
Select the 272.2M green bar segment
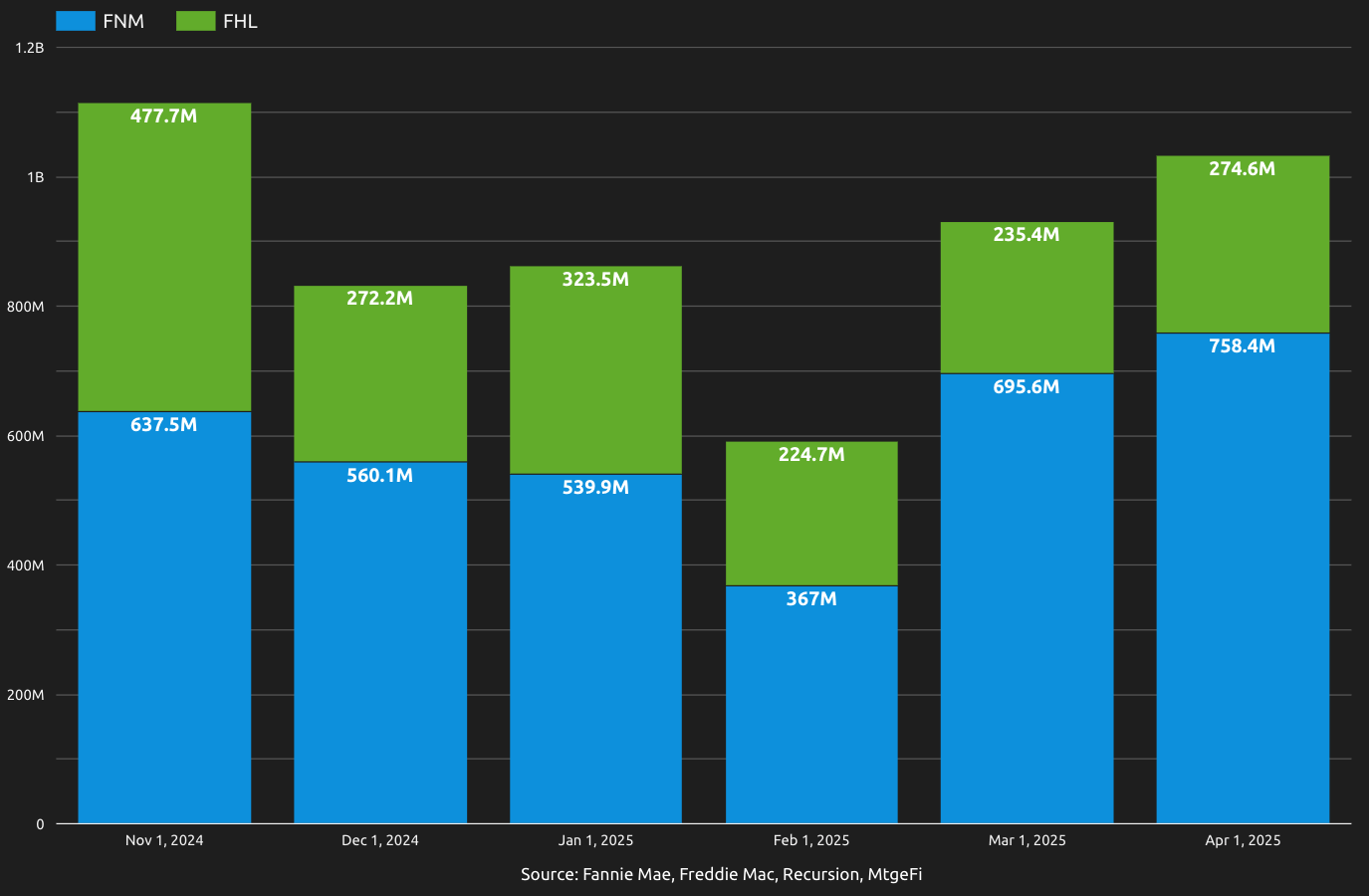(x=380, y=374)
